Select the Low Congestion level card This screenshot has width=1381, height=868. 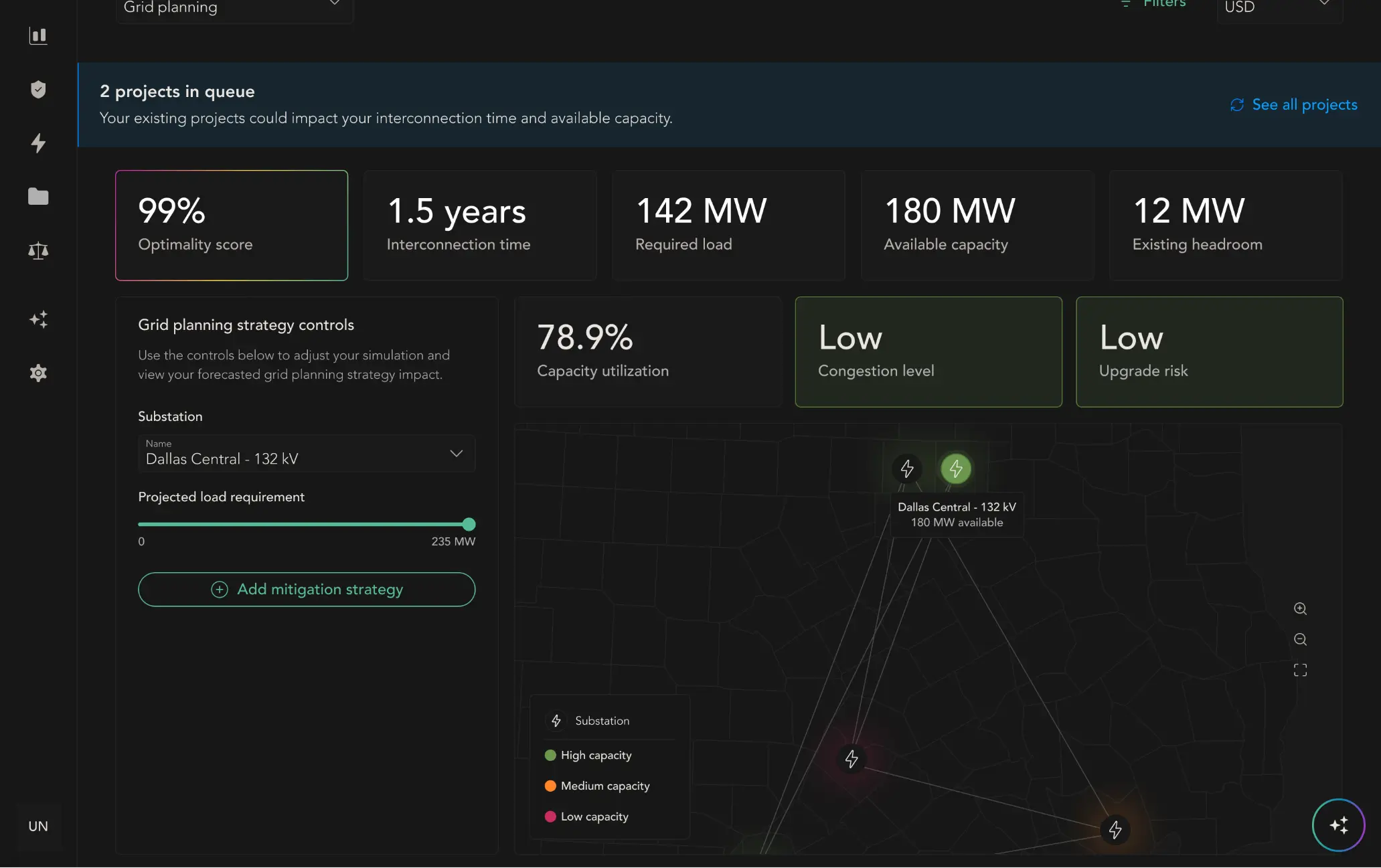(x=928, y=351)
